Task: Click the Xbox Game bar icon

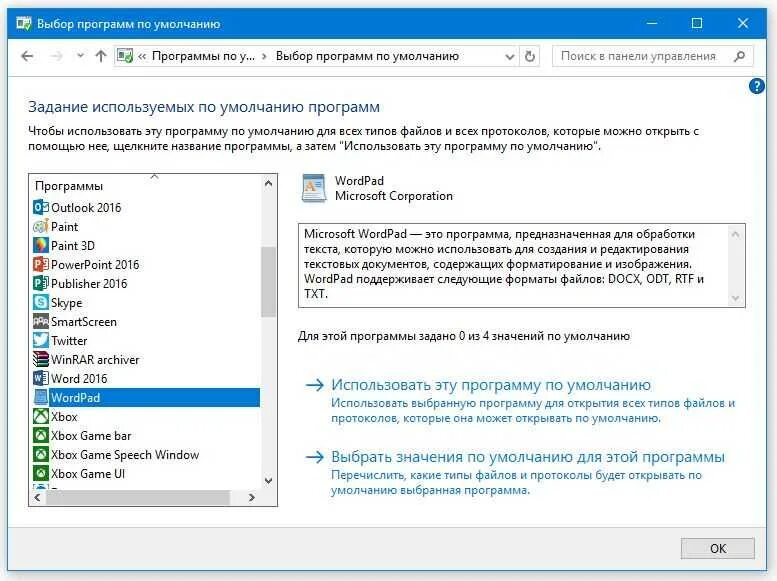Action: coord(41,435)
